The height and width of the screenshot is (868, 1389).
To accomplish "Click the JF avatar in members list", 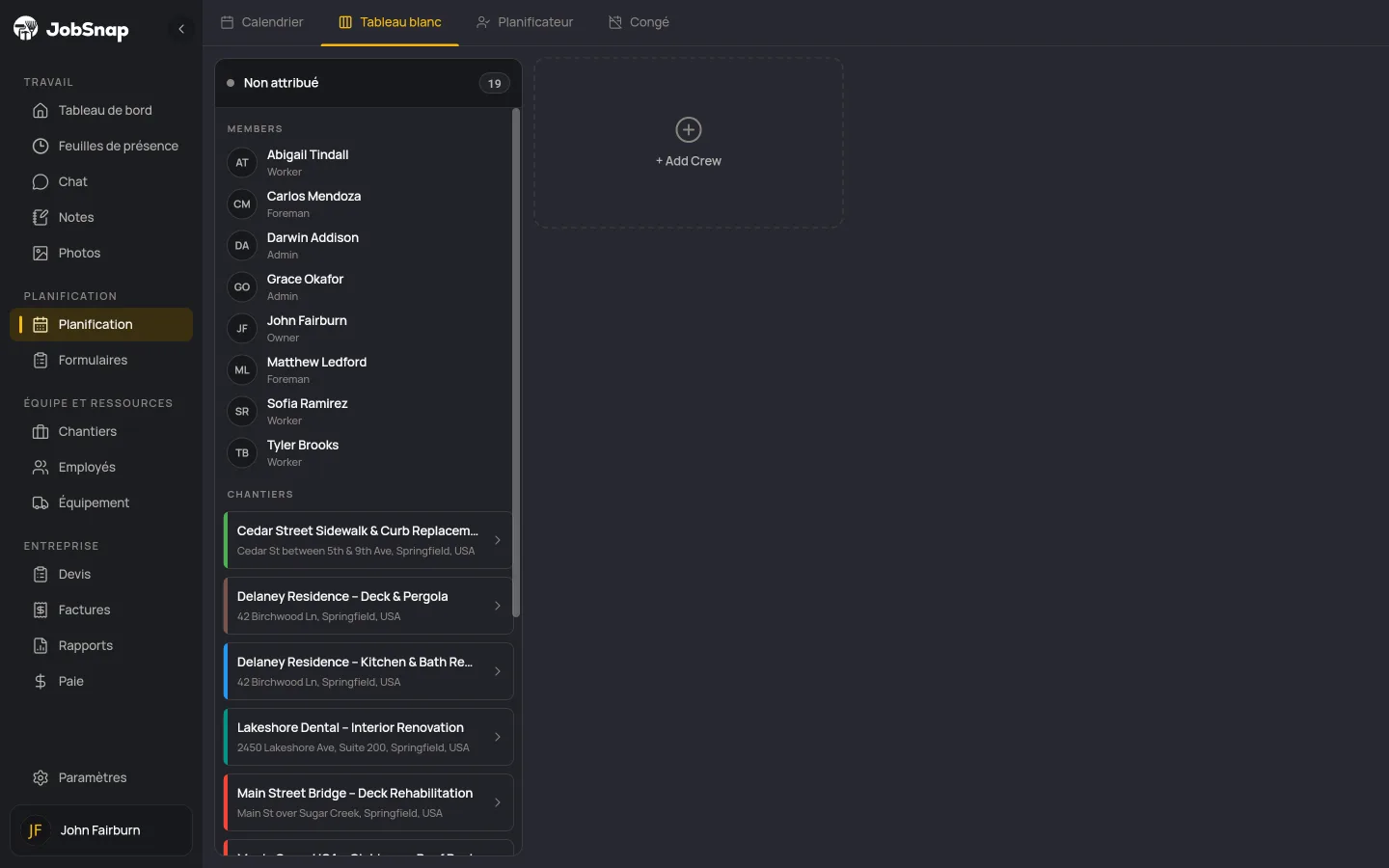I will click(x=242, y=328).
